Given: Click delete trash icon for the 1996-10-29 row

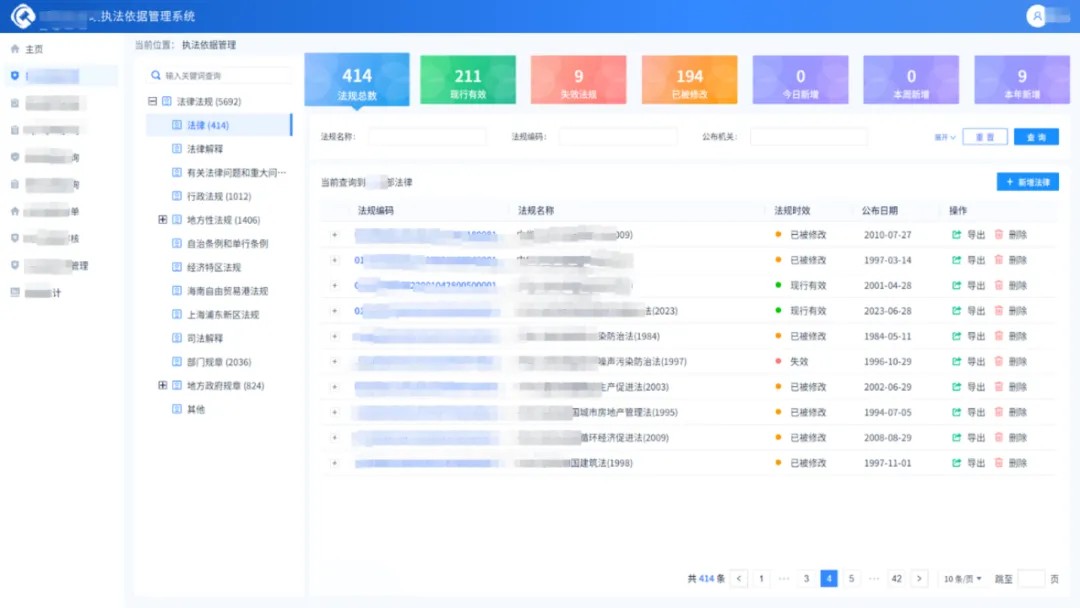Looking at the screenshot, I should 998,362.
